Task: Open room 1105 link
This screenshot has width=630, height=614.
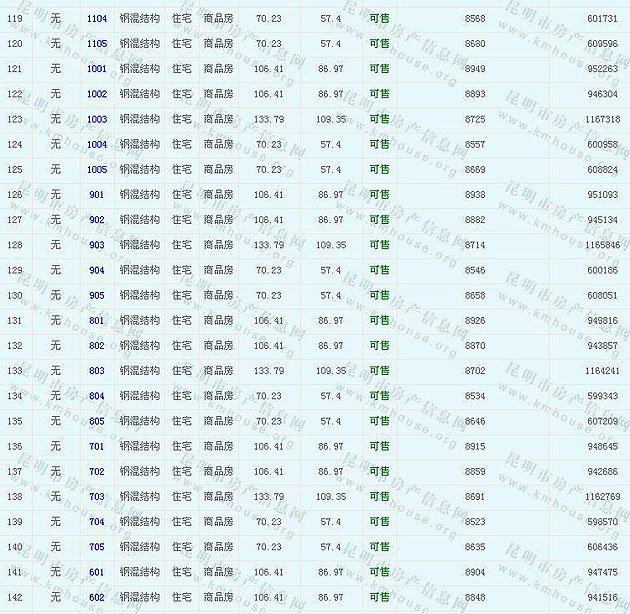Action: (97, 44)
